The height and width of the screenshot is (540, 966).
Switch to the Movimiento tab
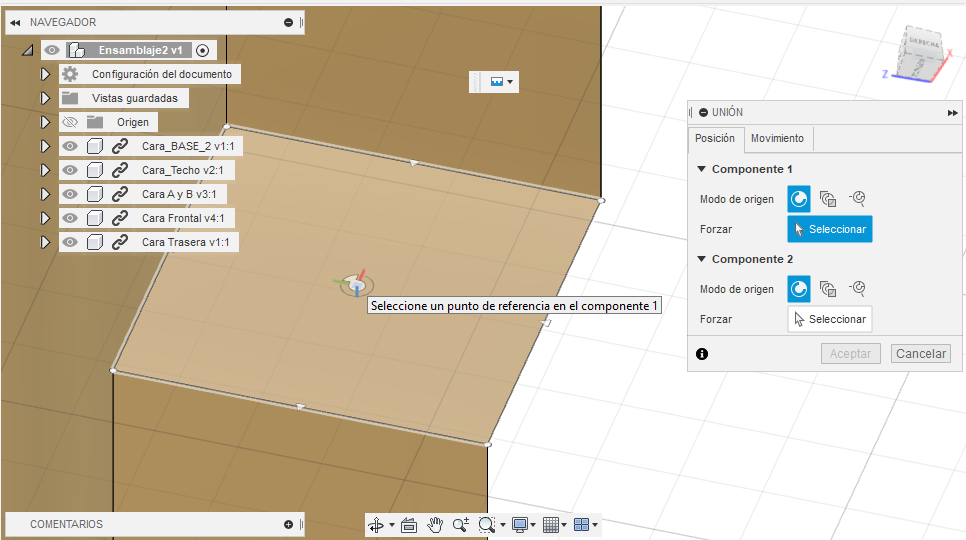pos(777,139)
